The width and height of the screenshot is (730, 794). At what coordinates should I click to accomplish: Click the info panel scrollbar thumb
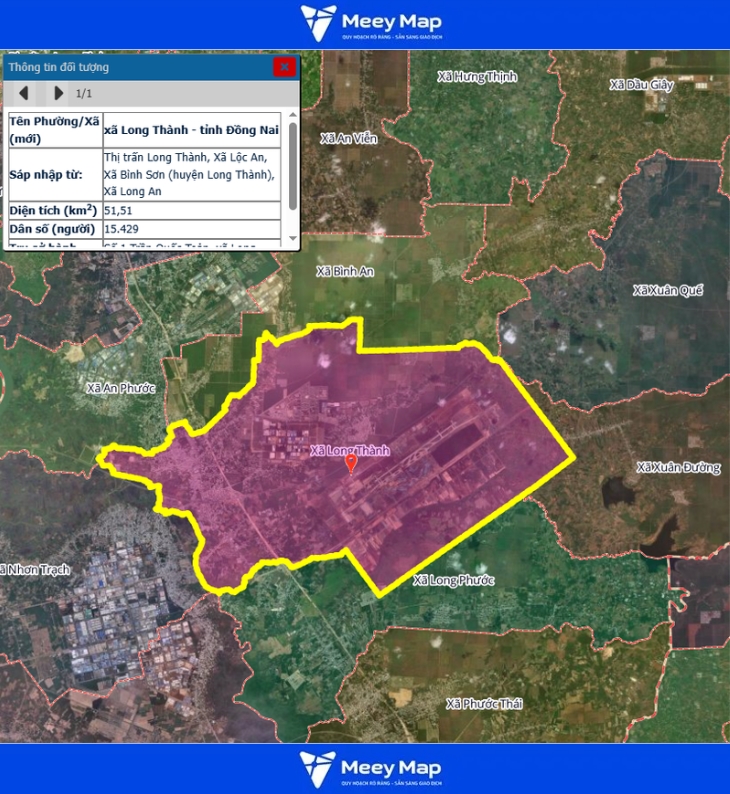pyautogui.click(x=292, y=165)
